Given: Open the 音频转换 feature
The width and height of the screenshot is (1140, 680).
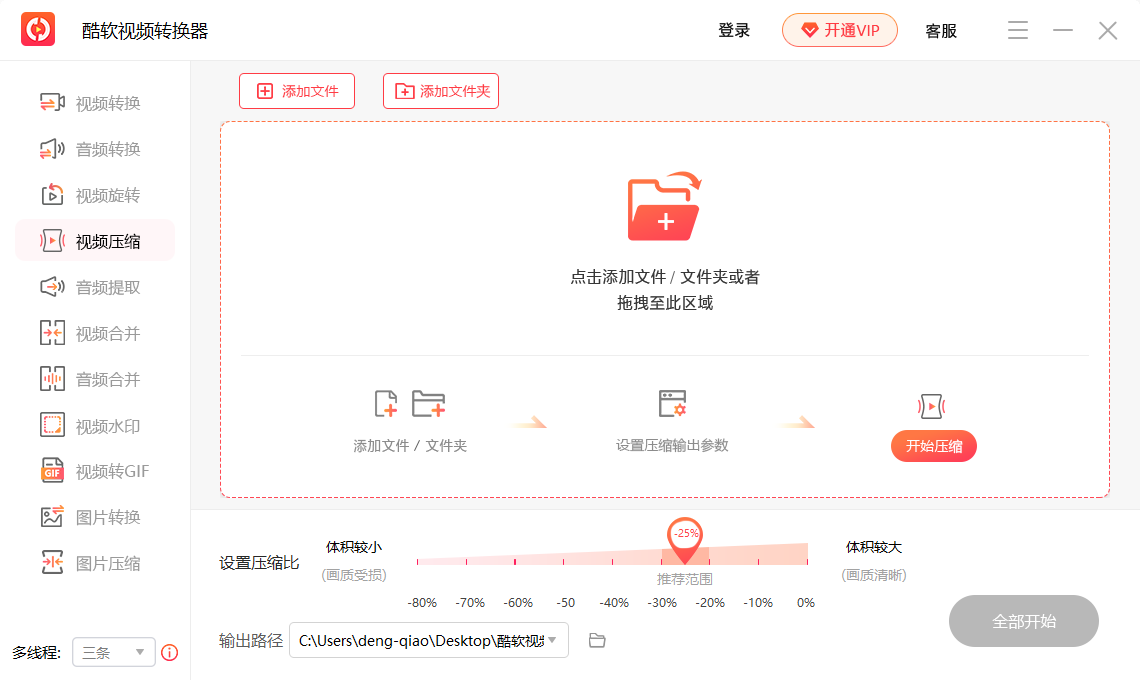Looking at the screenshot, I should point(97,148).
